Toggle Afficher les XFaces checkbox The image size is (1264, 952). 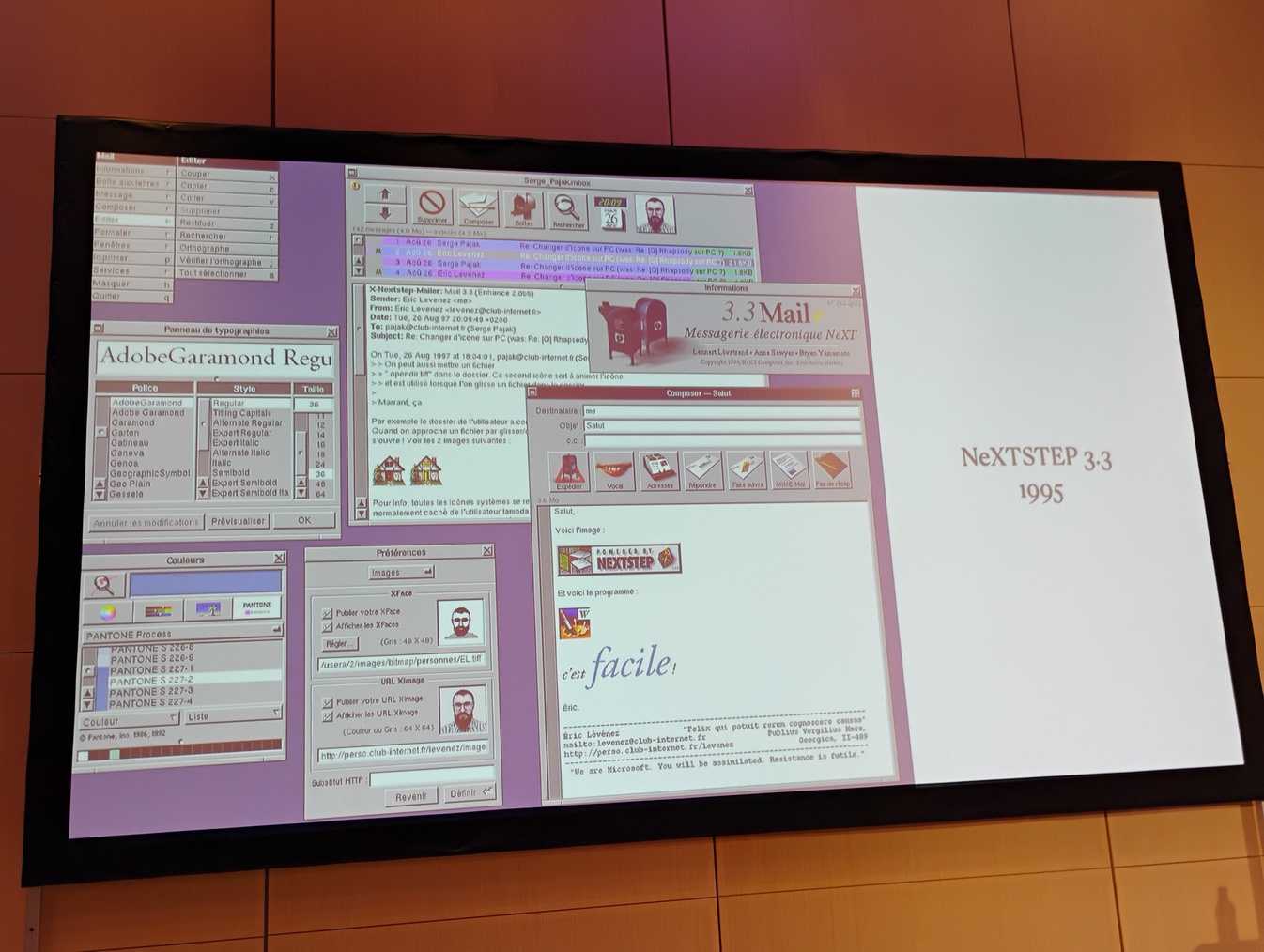[328, 627]
